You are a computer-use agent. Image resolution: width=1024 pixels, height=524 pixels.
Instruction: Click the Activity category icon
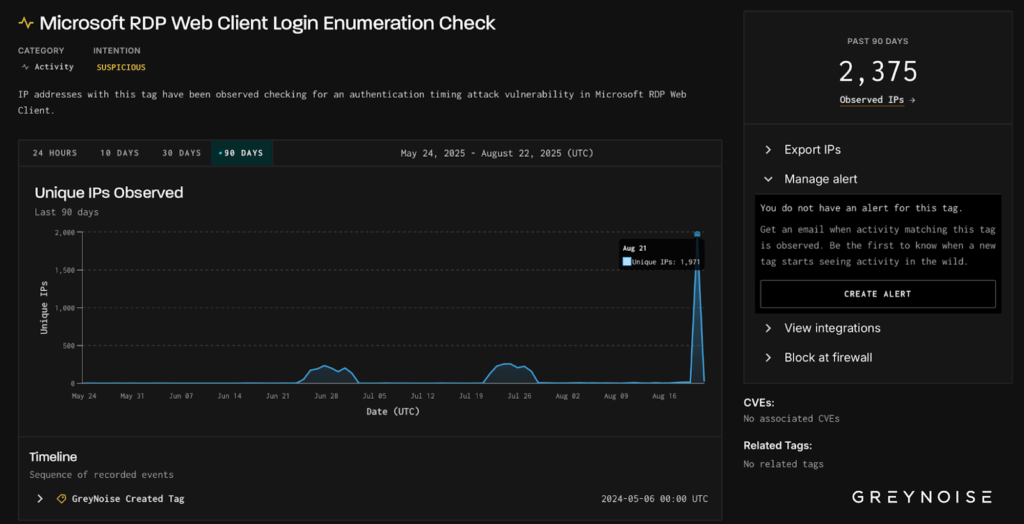(x=25, y=67)
